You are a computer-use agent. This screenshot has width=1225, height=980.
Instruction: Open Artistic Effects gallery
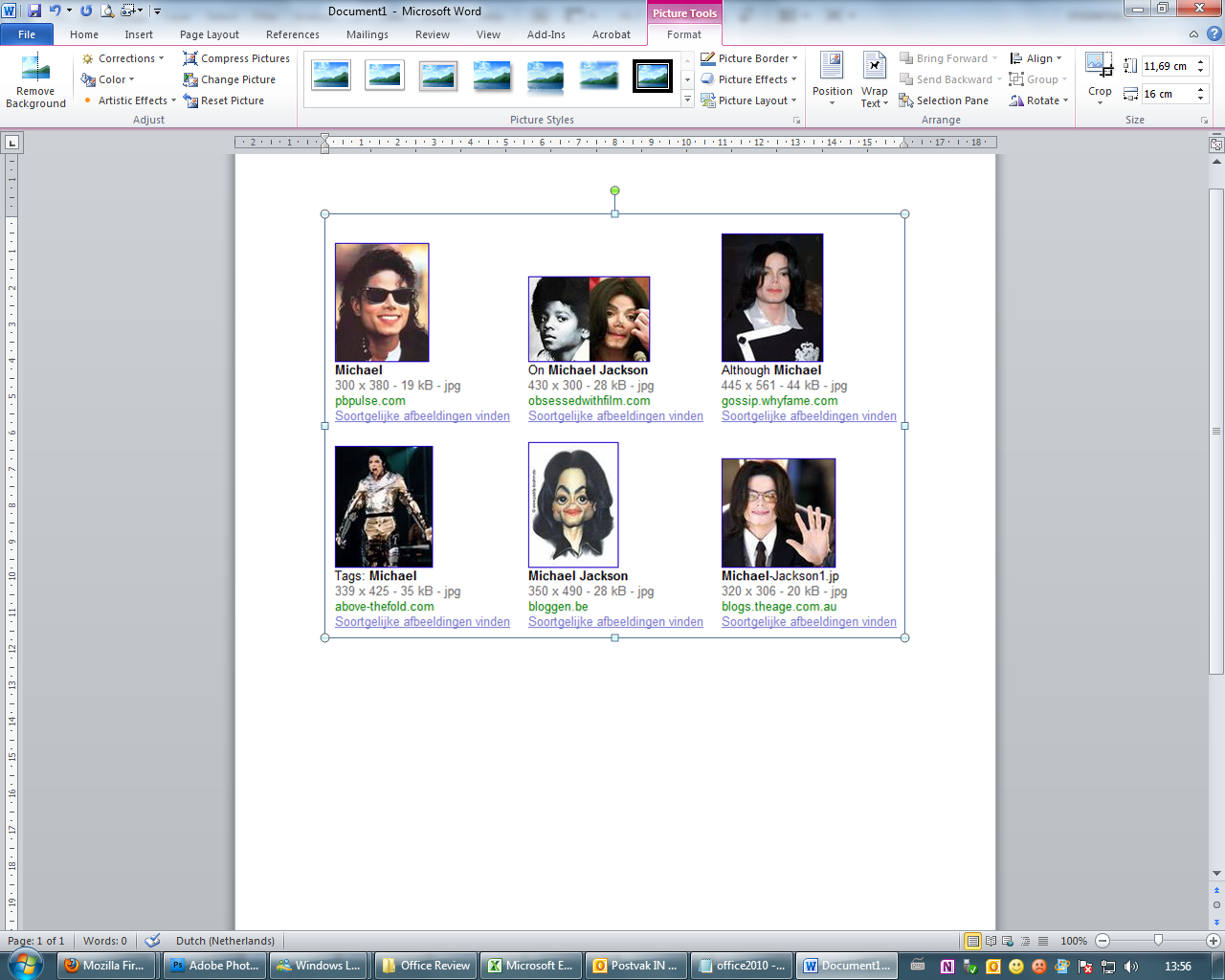click(x=129, y=100)
